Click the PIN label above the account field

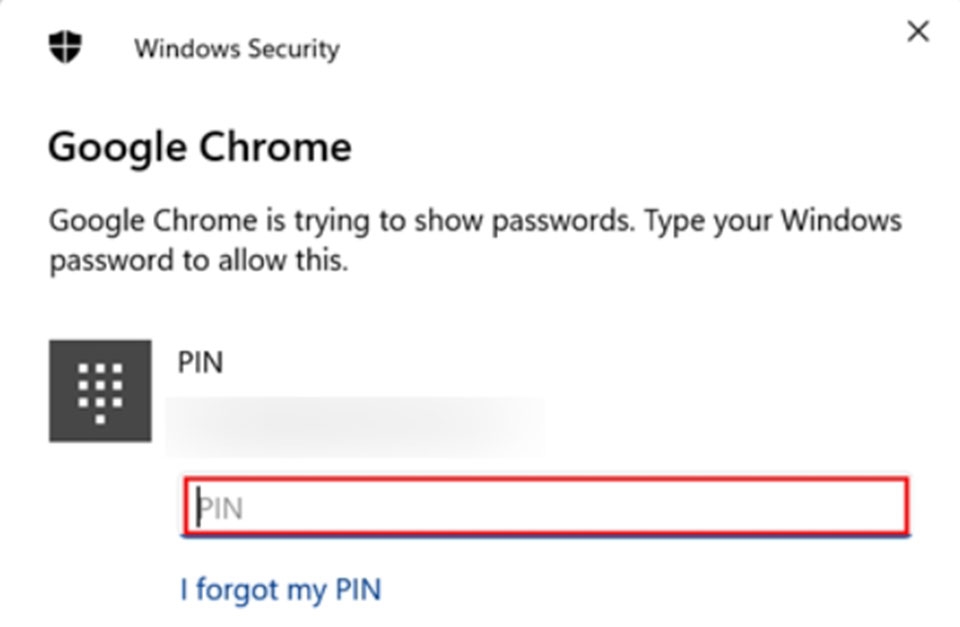point(201,362)
